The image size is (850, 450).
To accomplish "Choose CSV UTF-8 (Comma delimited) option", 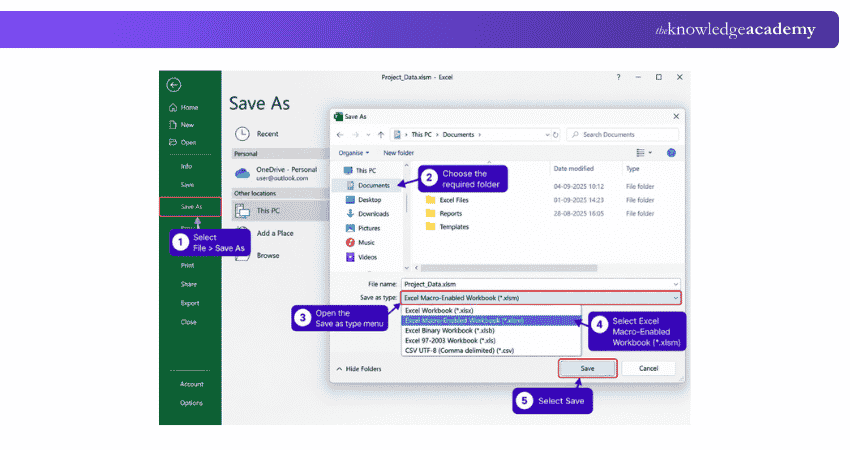I will point(491,350).
